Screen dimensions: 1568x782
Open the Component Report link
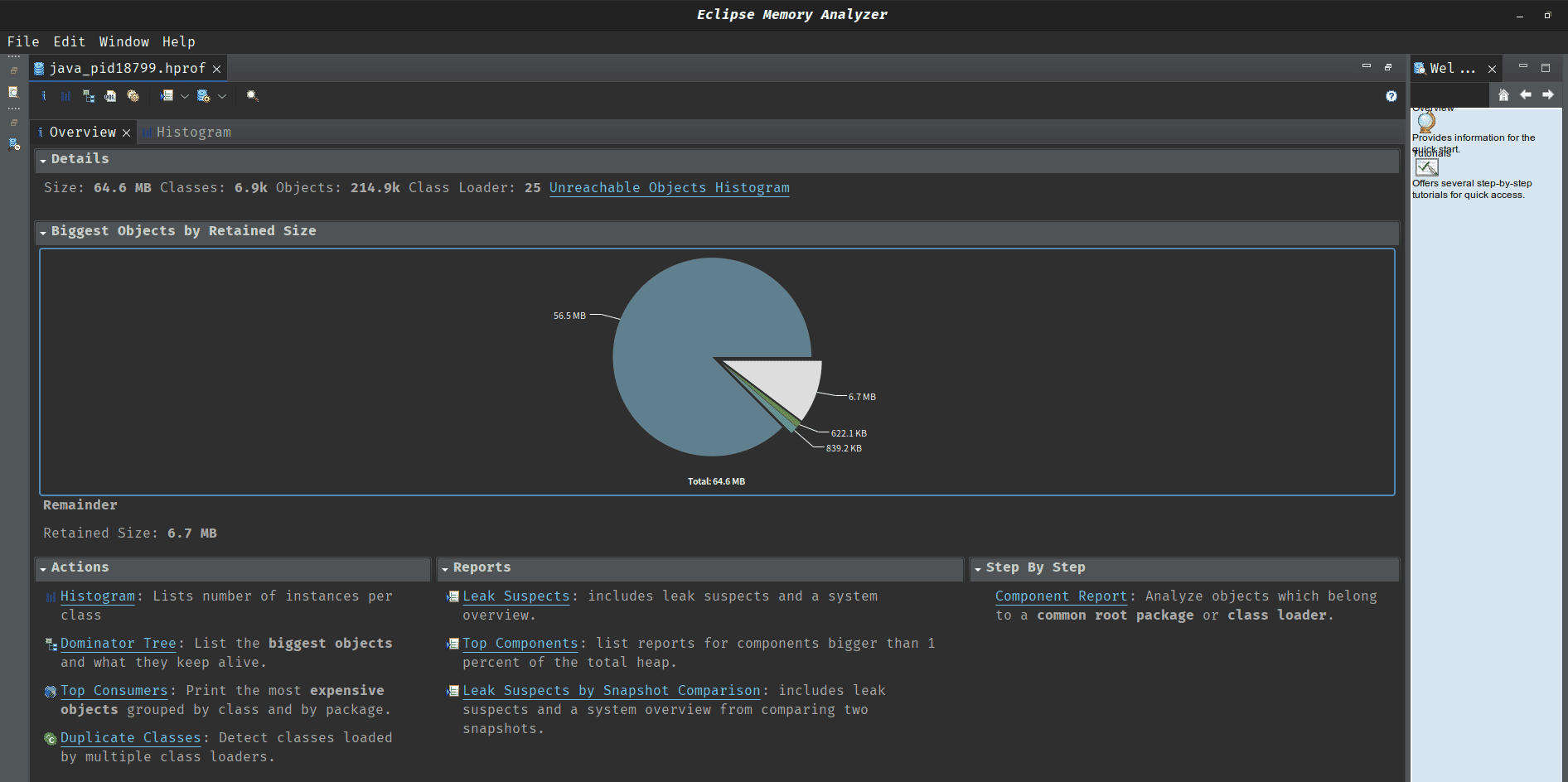point(1062,596)
